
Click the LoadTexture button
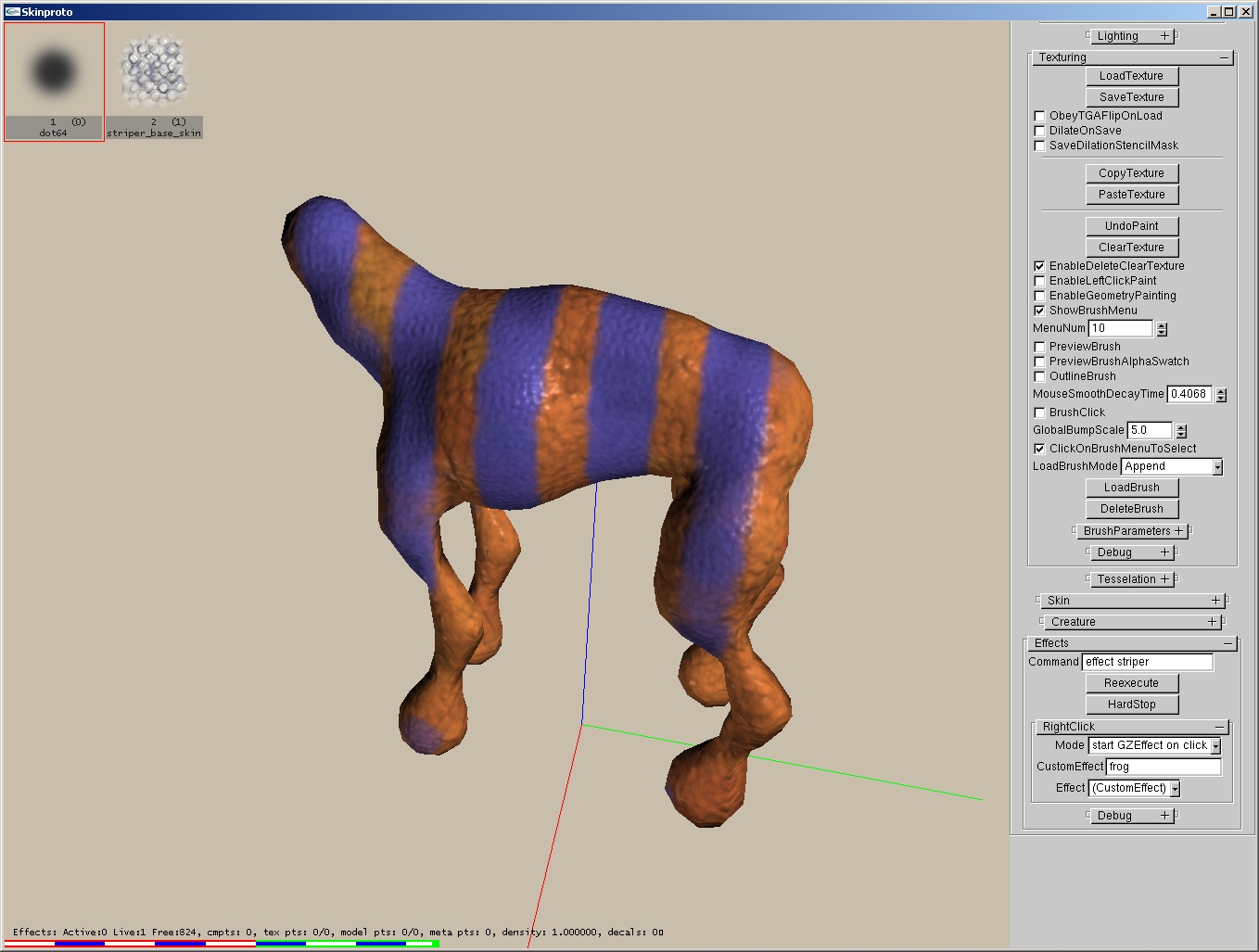tap(1131, 76)
